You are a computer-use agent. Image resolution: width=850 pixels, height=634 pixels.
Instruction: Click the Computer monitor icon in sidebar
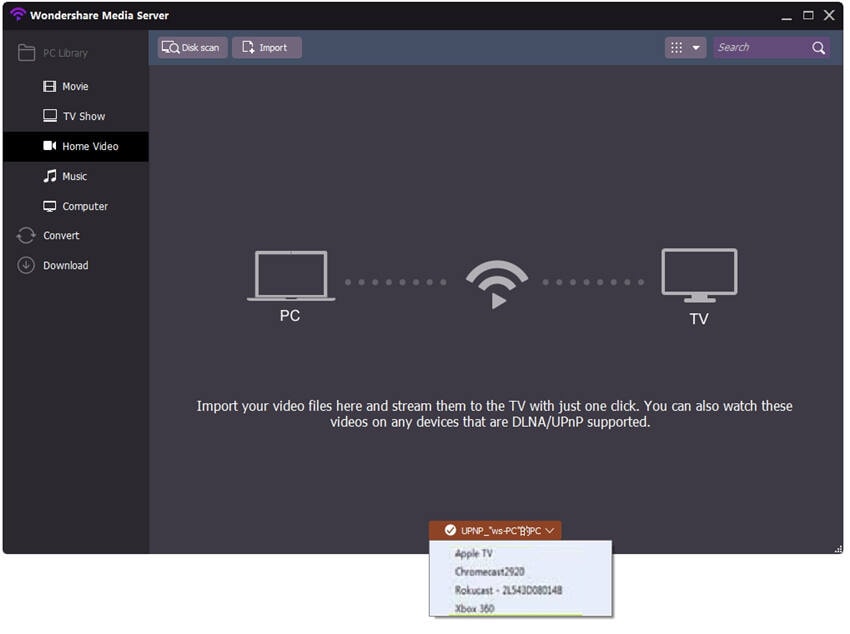pyautogui.click(x=49, y=206)
